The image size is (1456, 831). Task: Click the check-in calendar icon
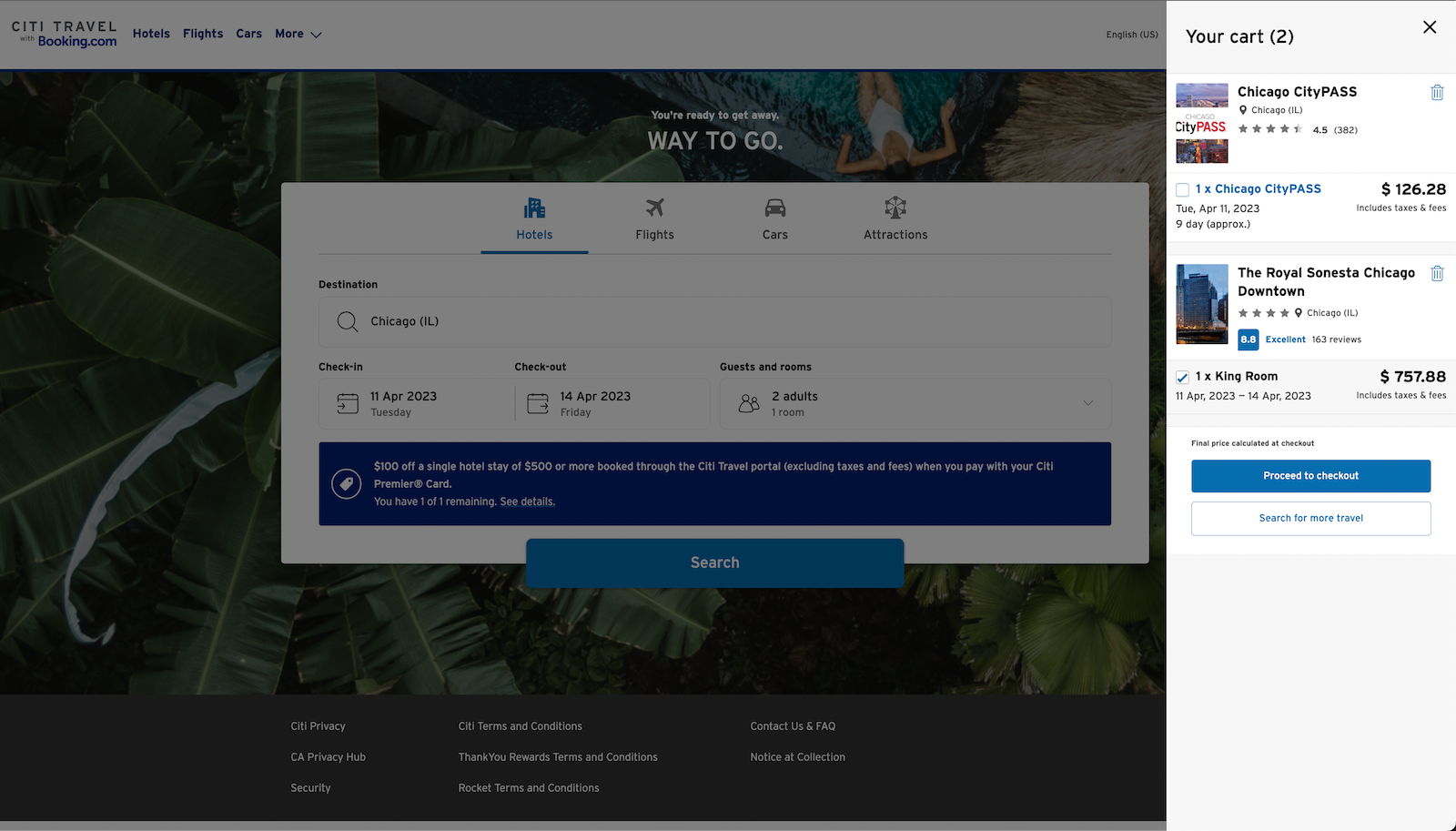click(348, 403)
